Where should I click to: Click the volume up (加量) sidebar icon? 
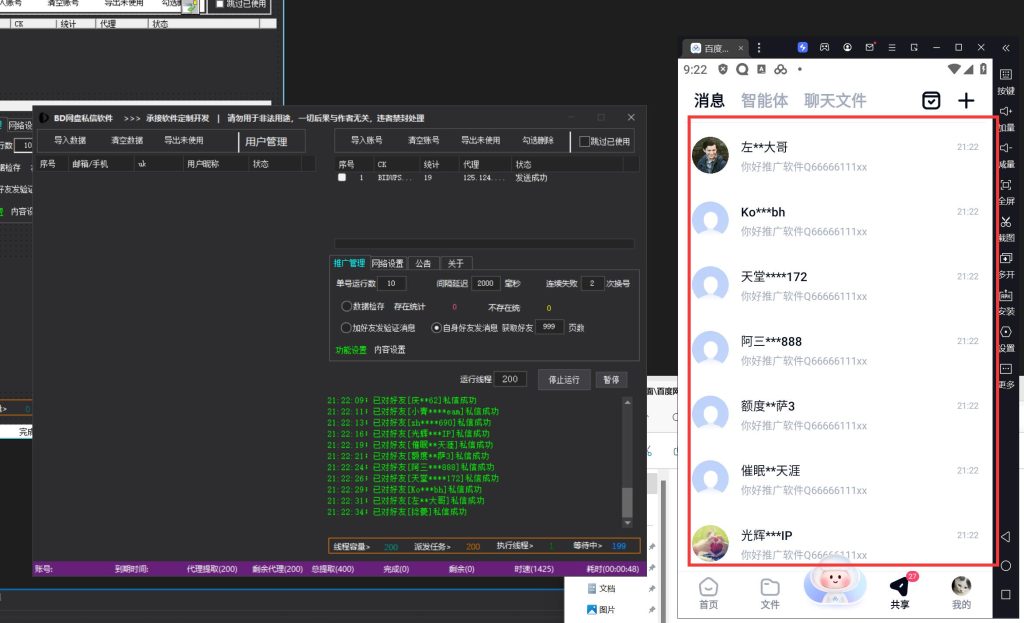click(x=1006, y=111)
